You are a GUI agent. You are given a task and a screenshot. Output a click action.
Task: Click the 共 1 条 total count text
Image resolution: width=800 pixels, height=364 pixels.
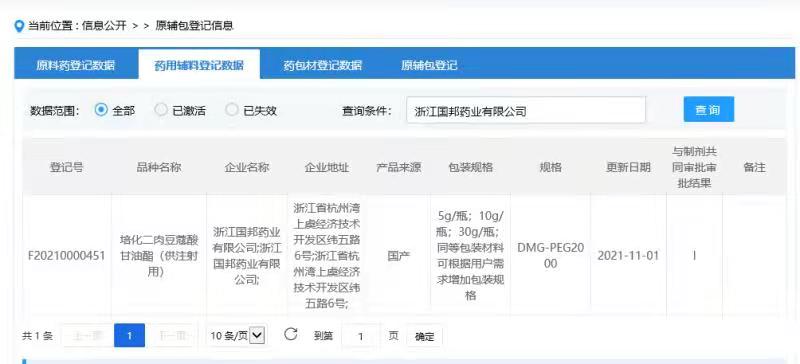tap(37, 336)
